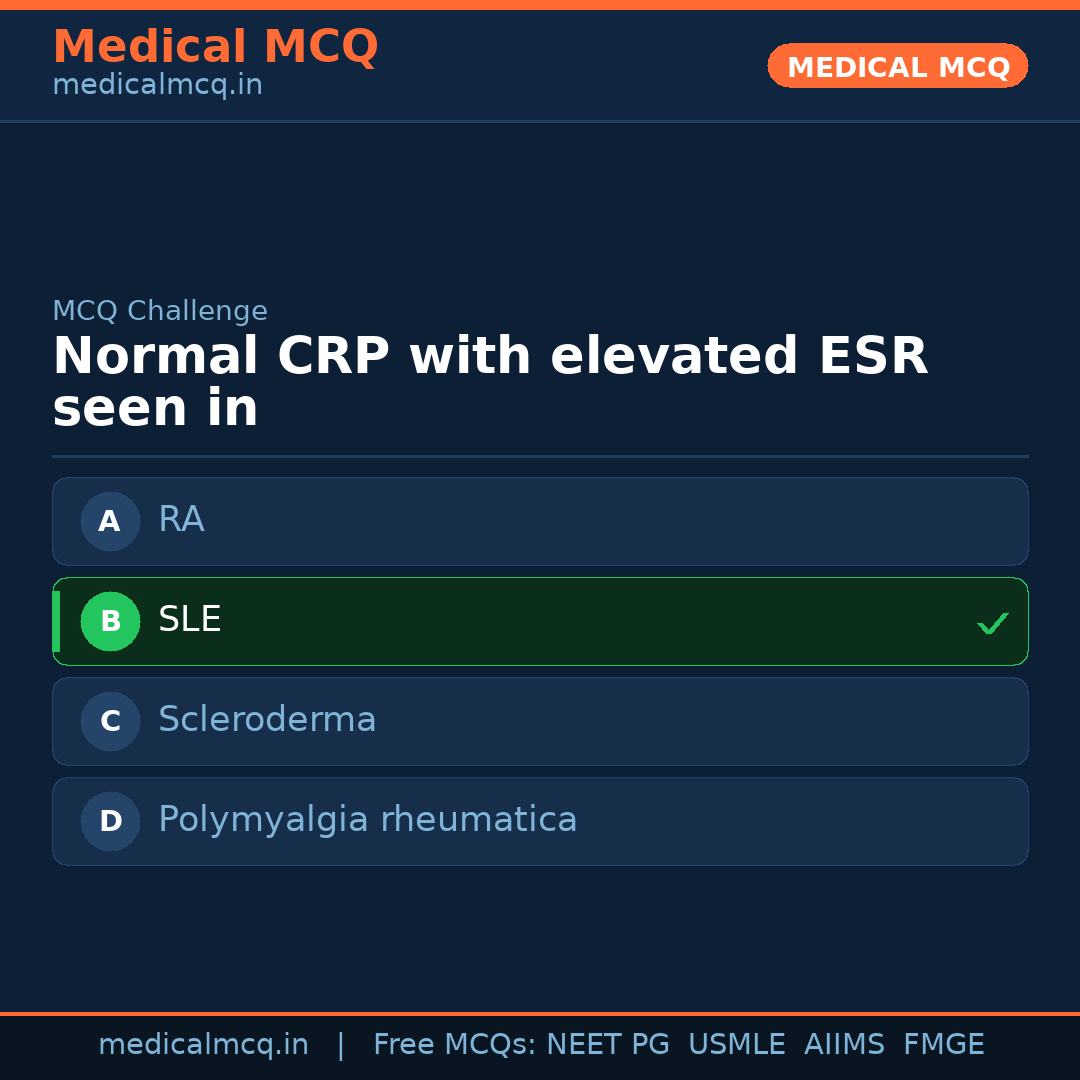Select the Scleroderma answer text

(x=267, y=720)
